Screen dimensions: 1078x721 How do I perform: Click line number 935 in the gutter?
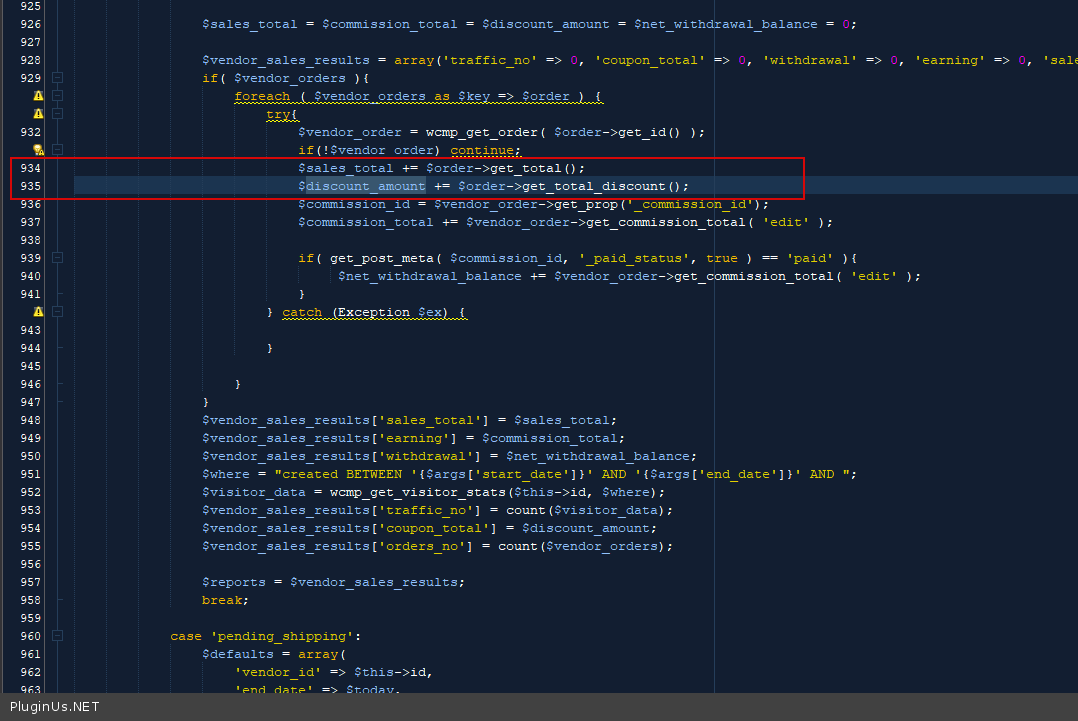[30, 186]
